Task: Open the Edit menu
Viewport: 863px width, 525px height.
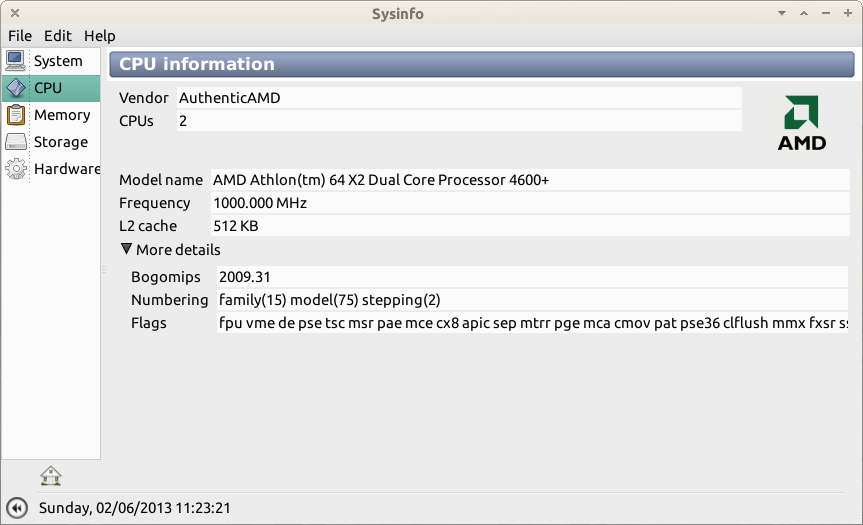Action: (57, 35)
